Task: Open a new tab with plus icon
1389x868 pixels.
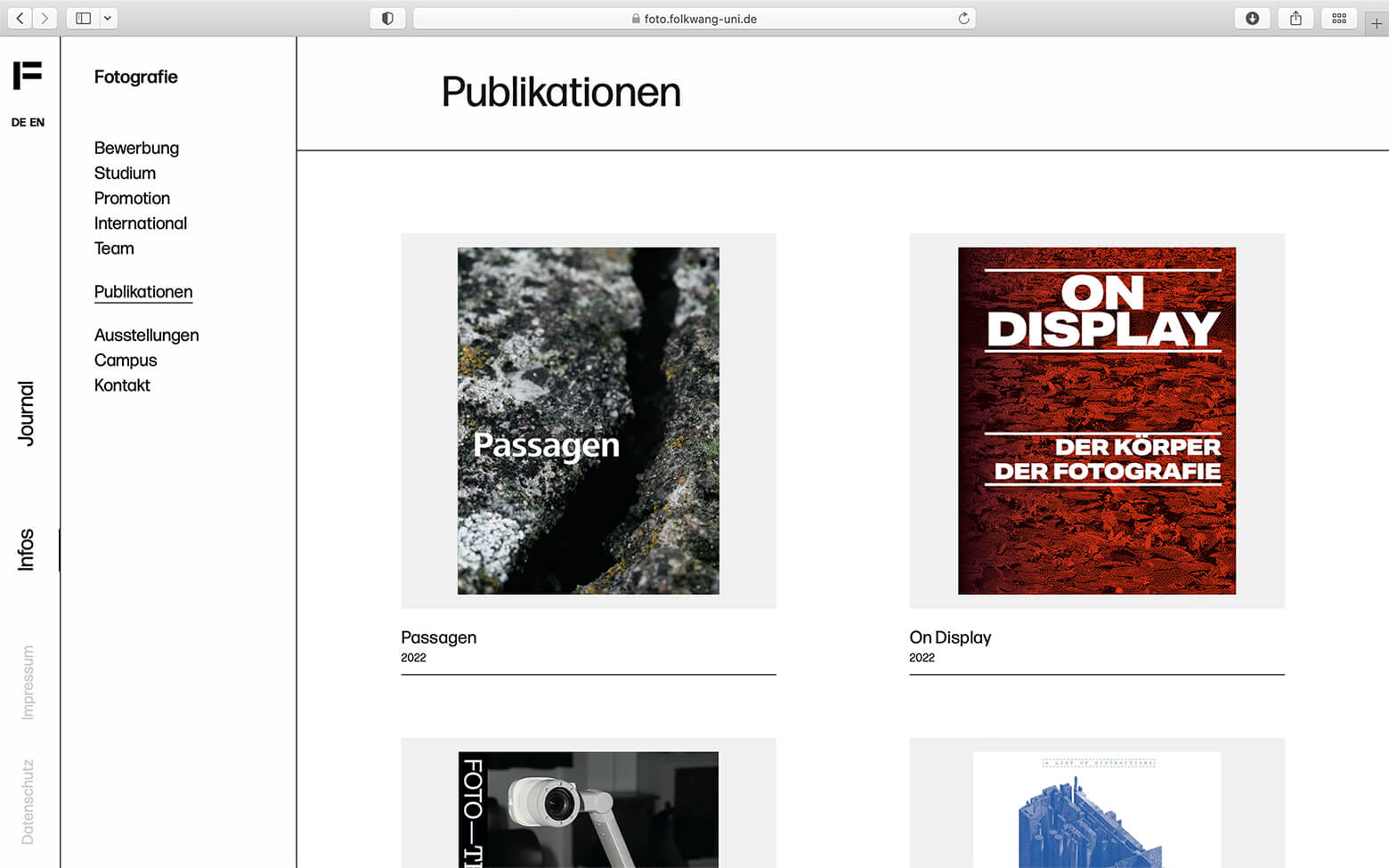Action: point(1377,23)
